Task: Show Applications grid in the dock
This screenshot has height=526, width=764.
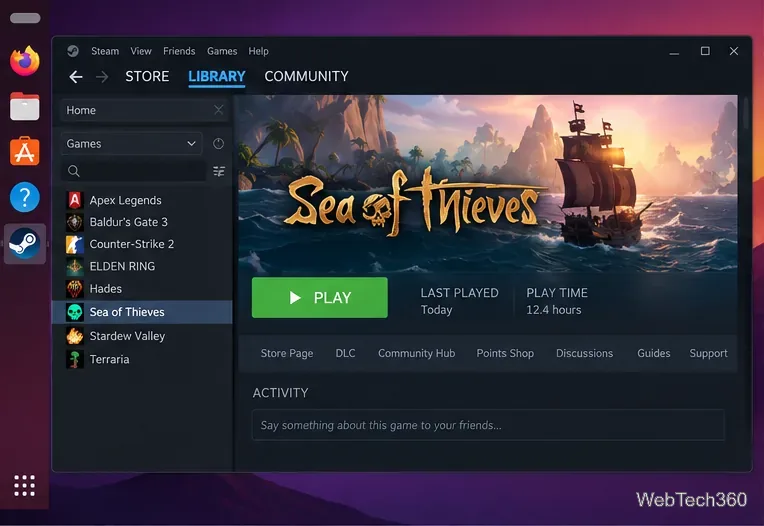Action: pyautogui.click(x=24, y=486)
